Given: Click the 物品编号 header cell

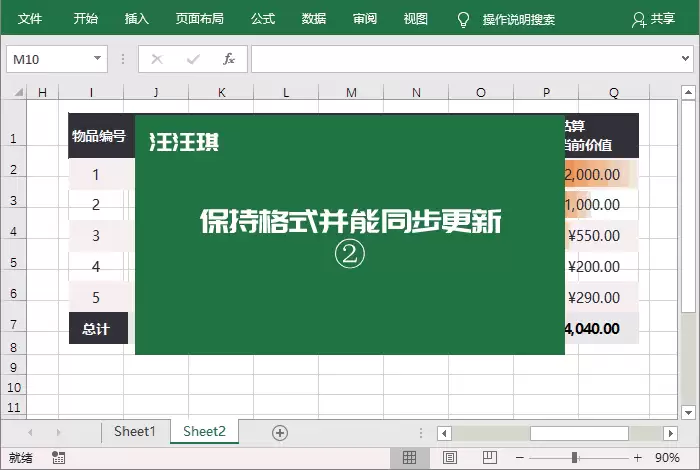Looking at the screenshot, I should 99,136.
